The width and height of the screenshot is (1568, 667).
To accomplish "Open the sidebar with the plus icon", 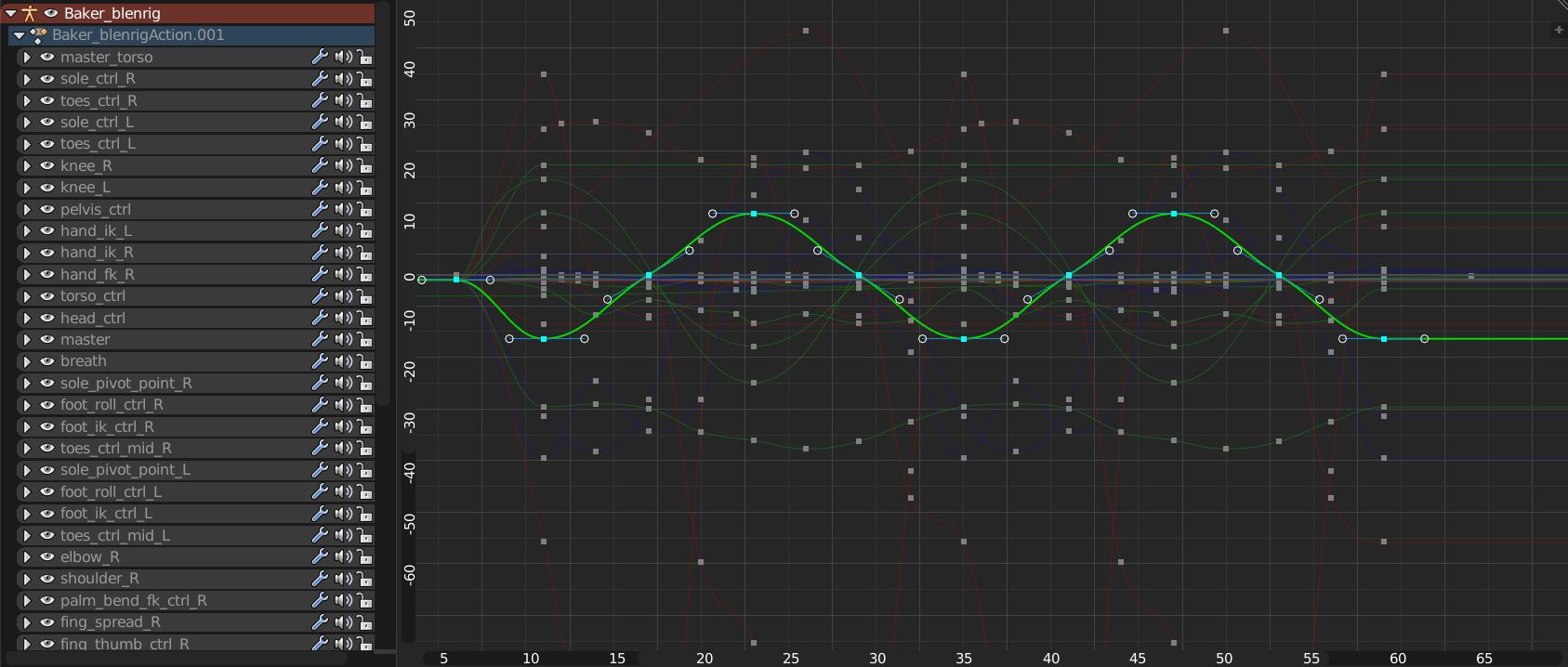I will (1559, 30).
